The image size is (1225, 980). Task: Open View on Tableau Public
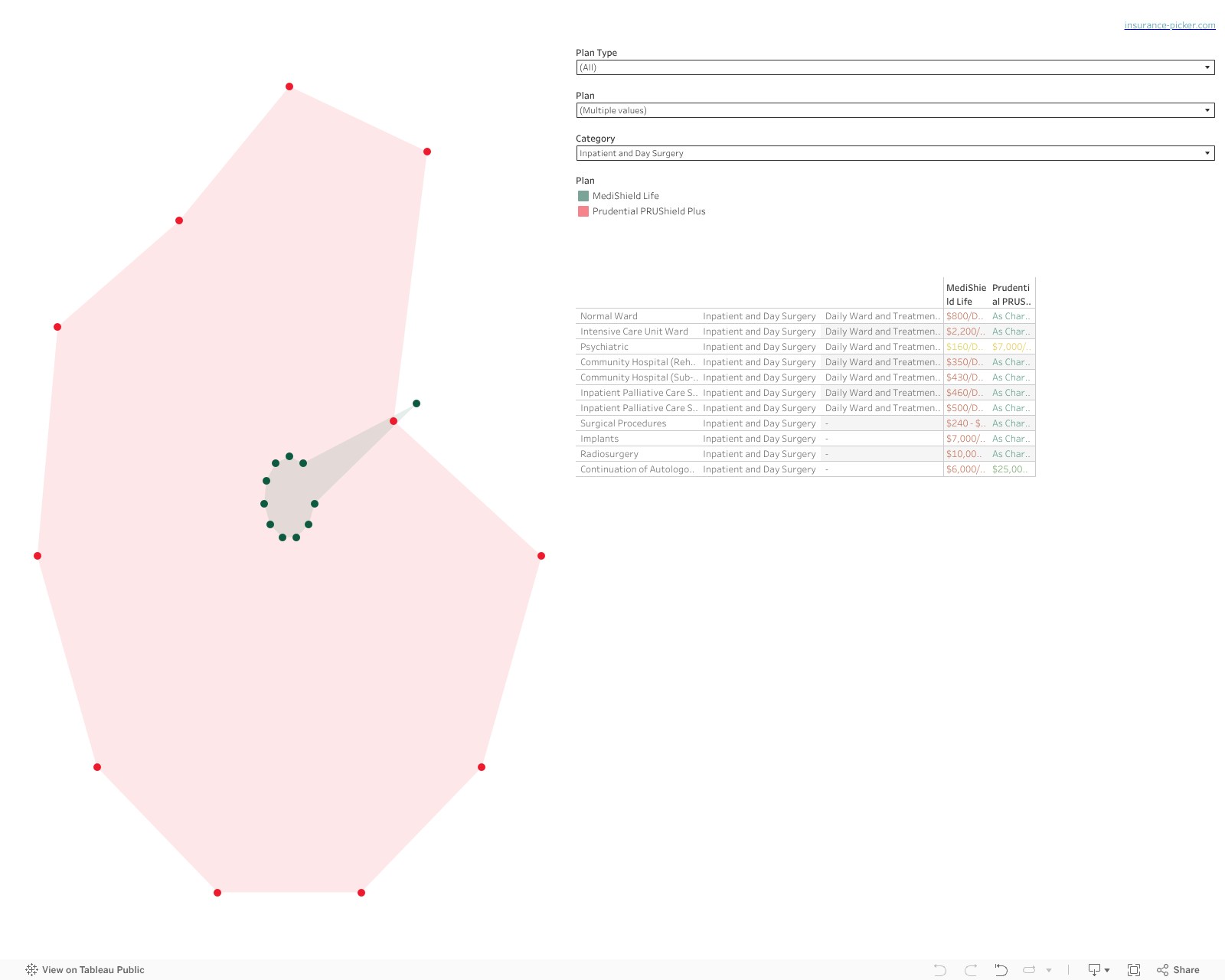coord(85,970)
